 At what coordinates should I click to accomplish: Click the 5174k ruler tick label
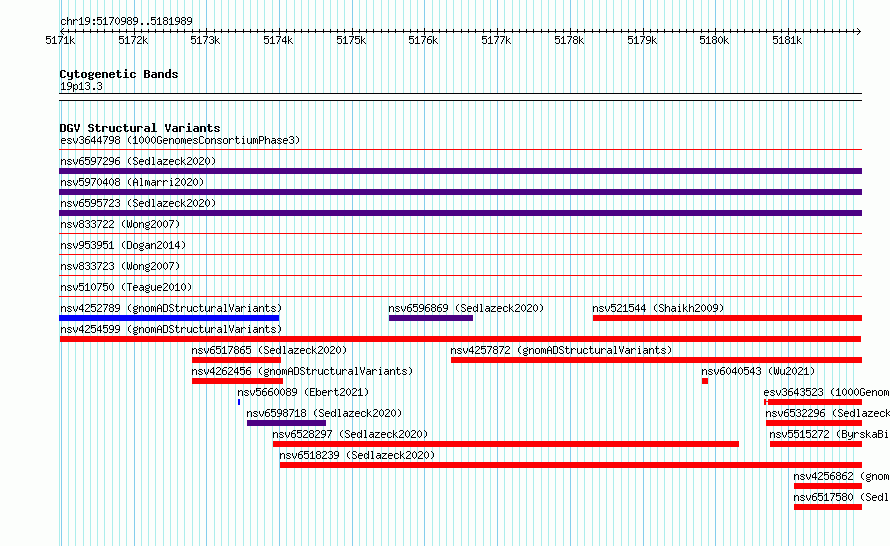point(278,40)
